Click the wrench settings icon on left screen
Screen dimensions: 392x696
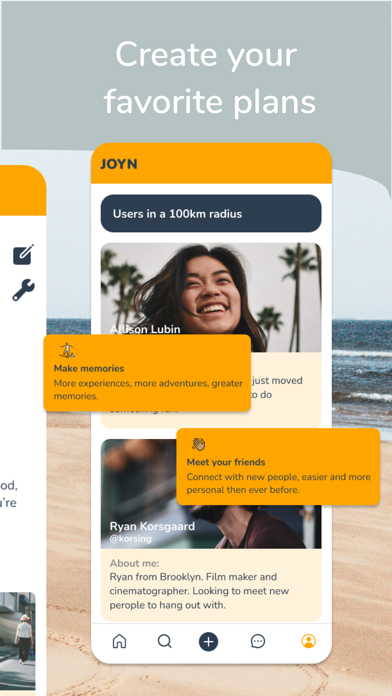point(24,290)
